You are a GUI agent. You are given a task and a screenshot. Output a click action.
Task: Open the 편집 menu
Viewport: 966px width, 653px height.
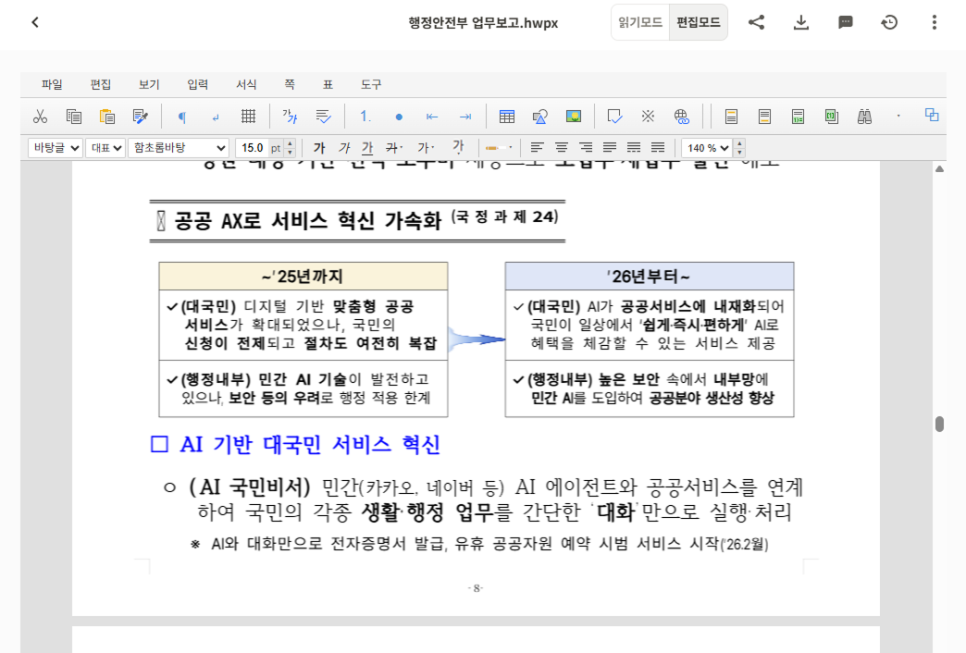(x=100, y=84)
